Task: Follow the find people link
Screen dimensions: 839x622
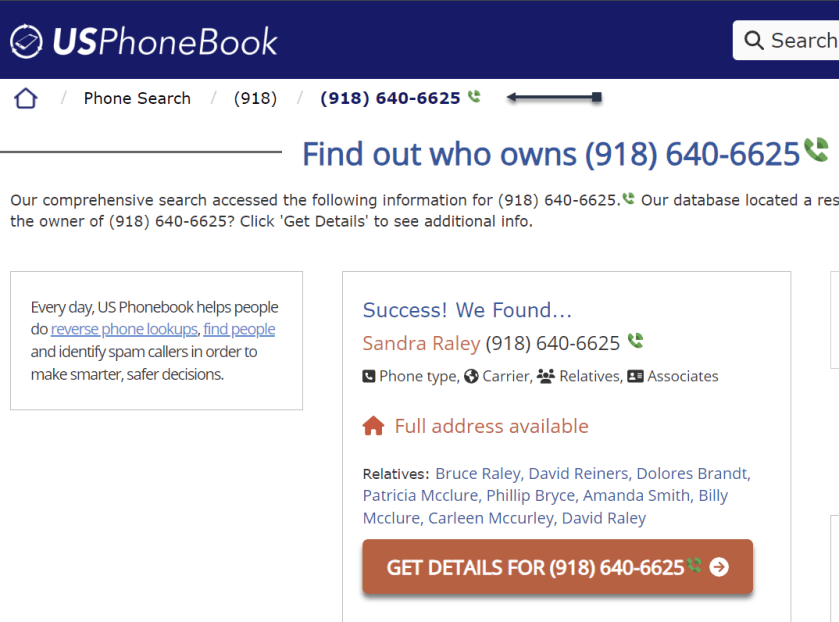Action: (239, 329)
